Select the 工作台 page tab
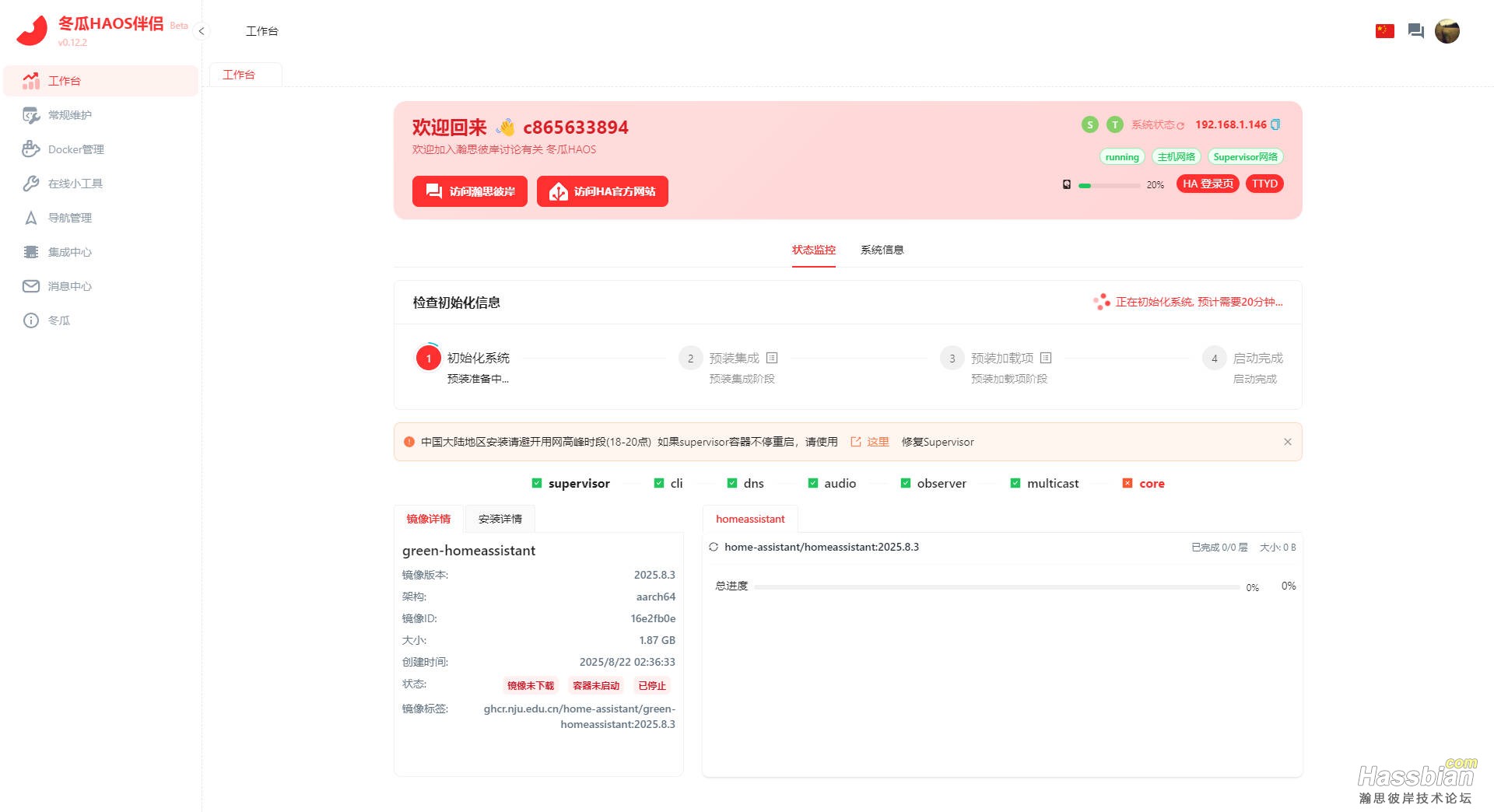1494x812 pixels. (246, 75)
